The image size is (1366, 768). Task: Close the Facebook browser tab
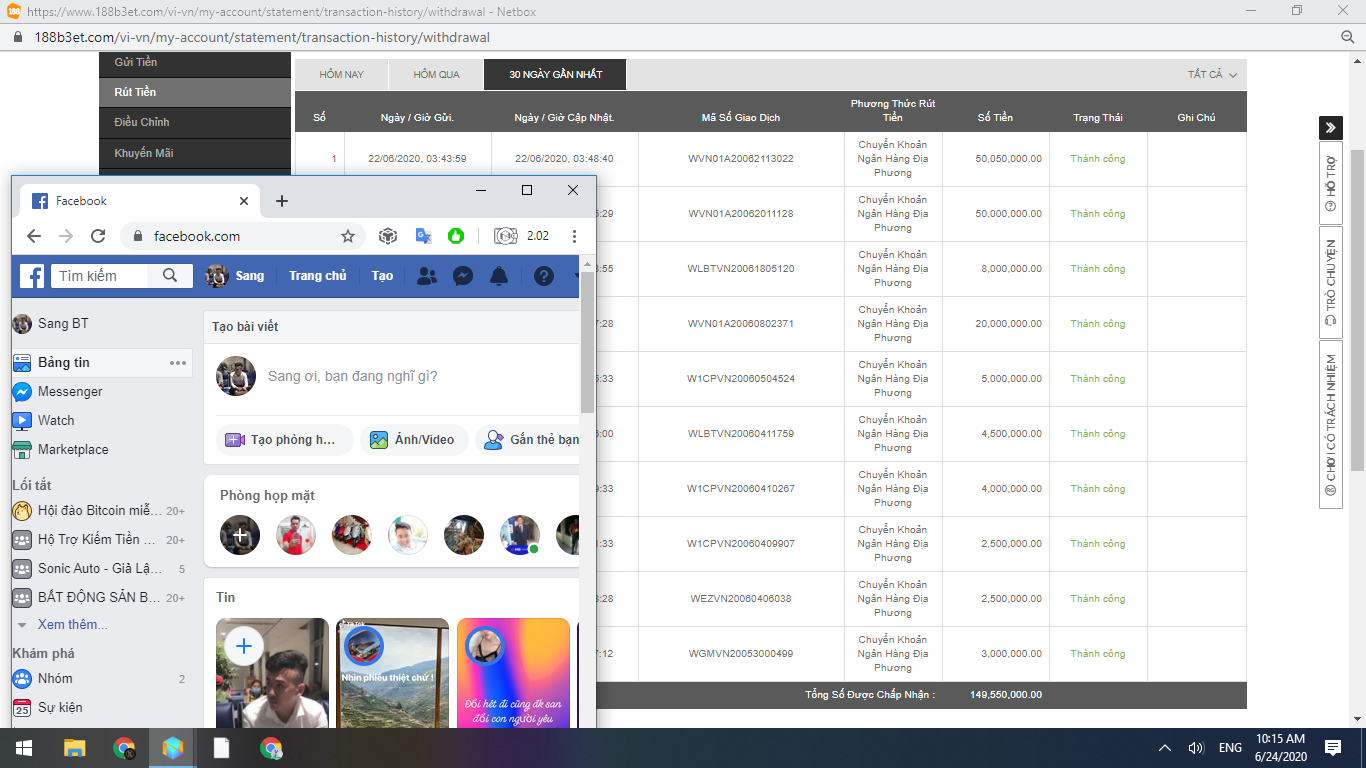point(244,201)
